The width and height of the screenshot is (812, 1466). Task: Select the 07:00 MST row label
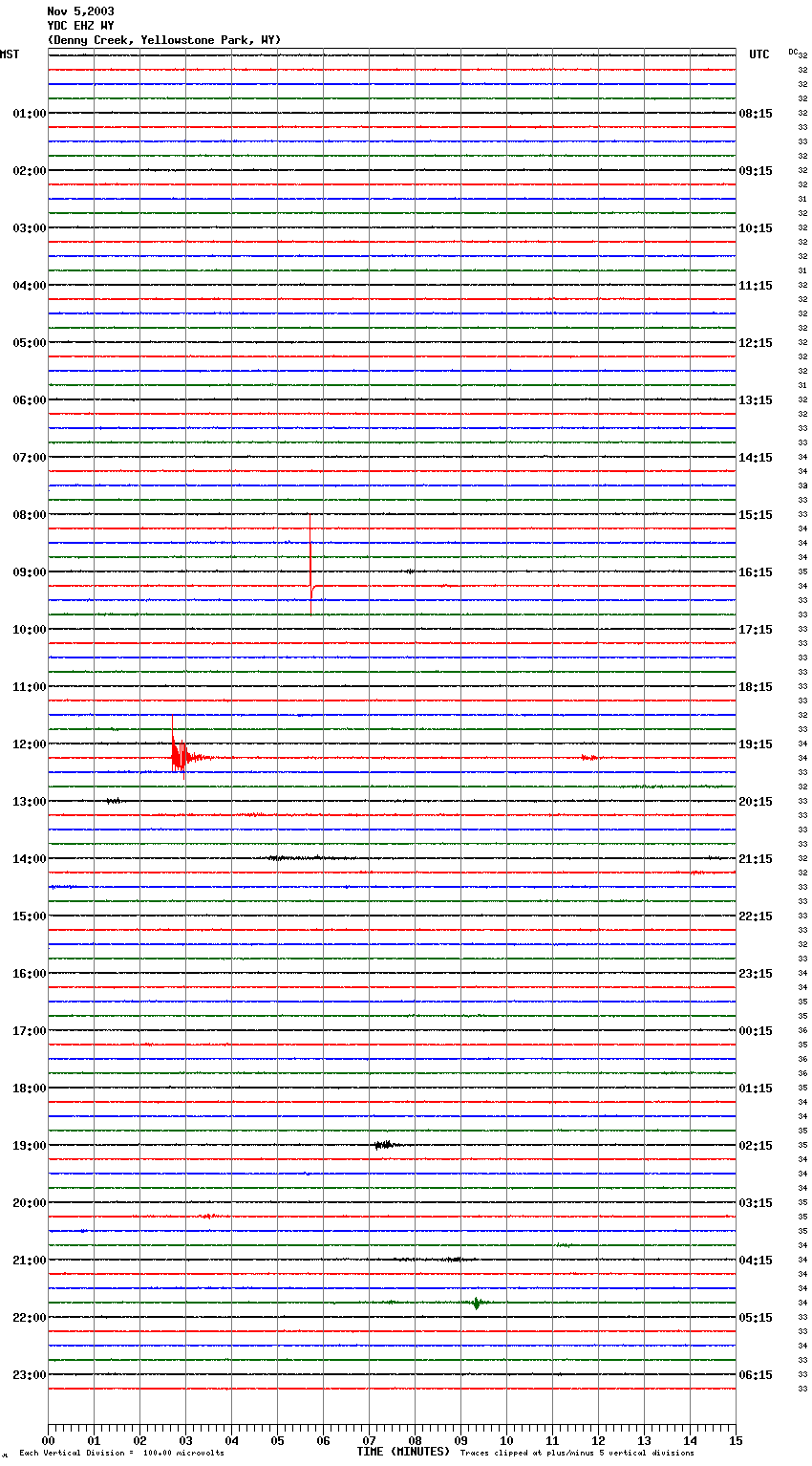[30, 458]
